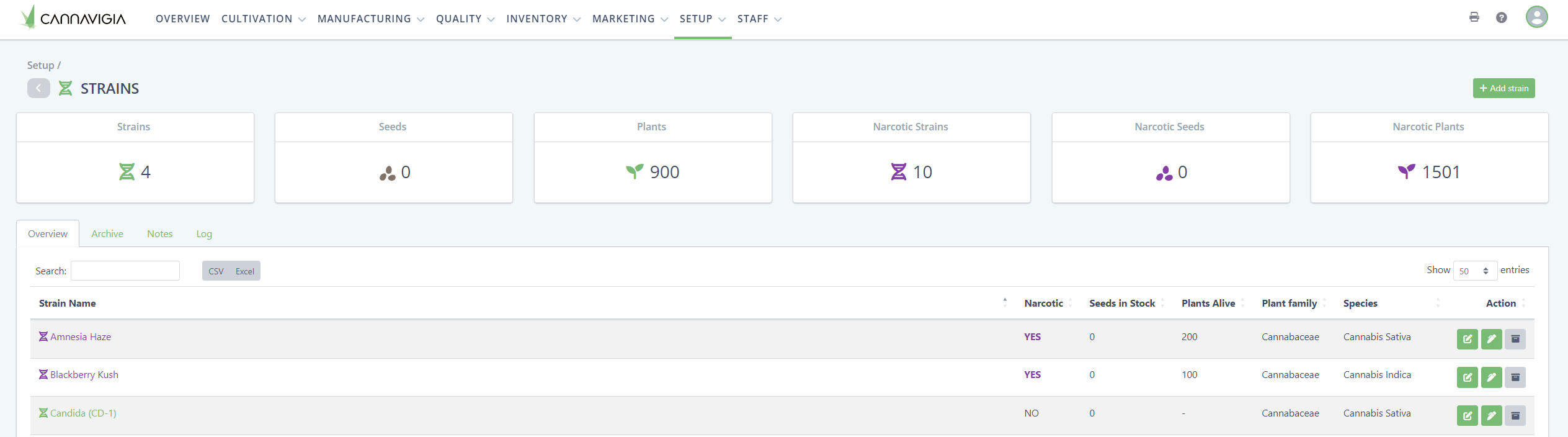Open the user profile avatar
This screenshot has height=437, width=1568.
[x=1536, y=17]
